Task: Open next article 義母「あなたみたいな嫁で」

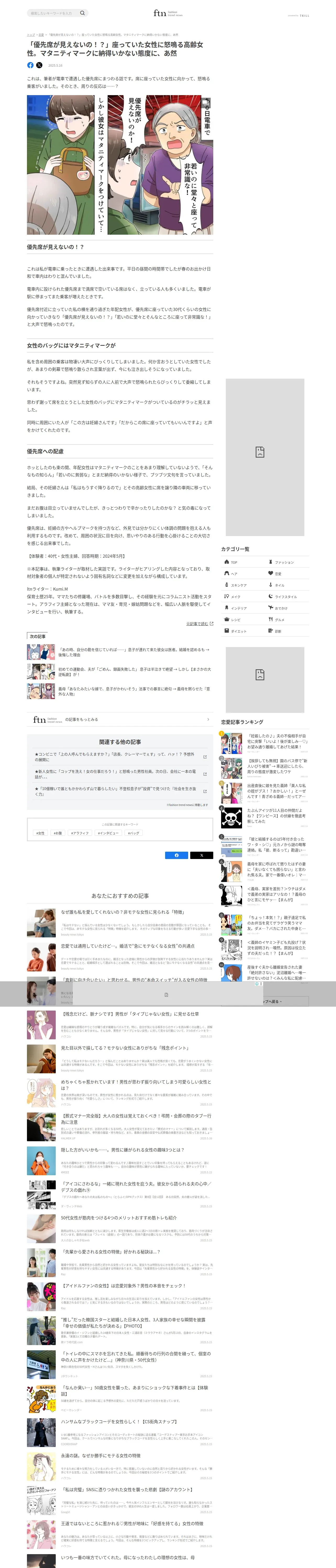Action: coord(120,691)
